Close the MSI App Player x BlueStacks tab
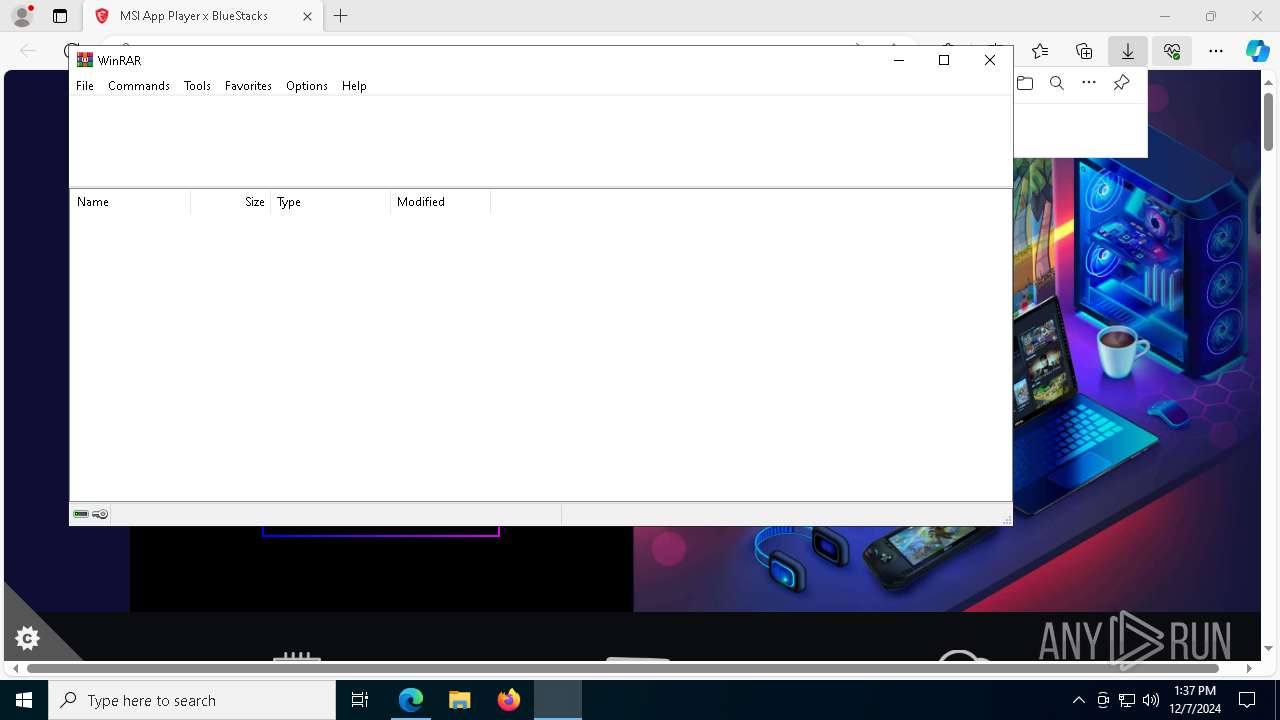 point(308,16)
